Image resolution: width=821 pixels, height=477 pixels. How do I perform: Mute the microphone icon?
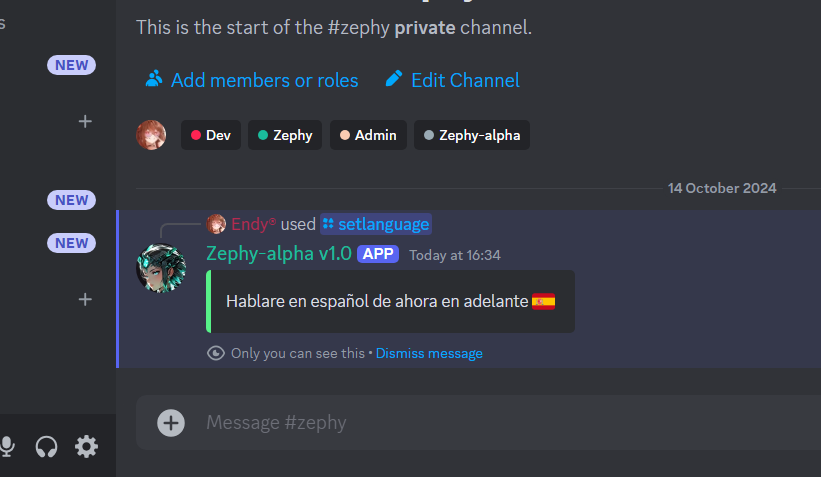pos(7,447)
